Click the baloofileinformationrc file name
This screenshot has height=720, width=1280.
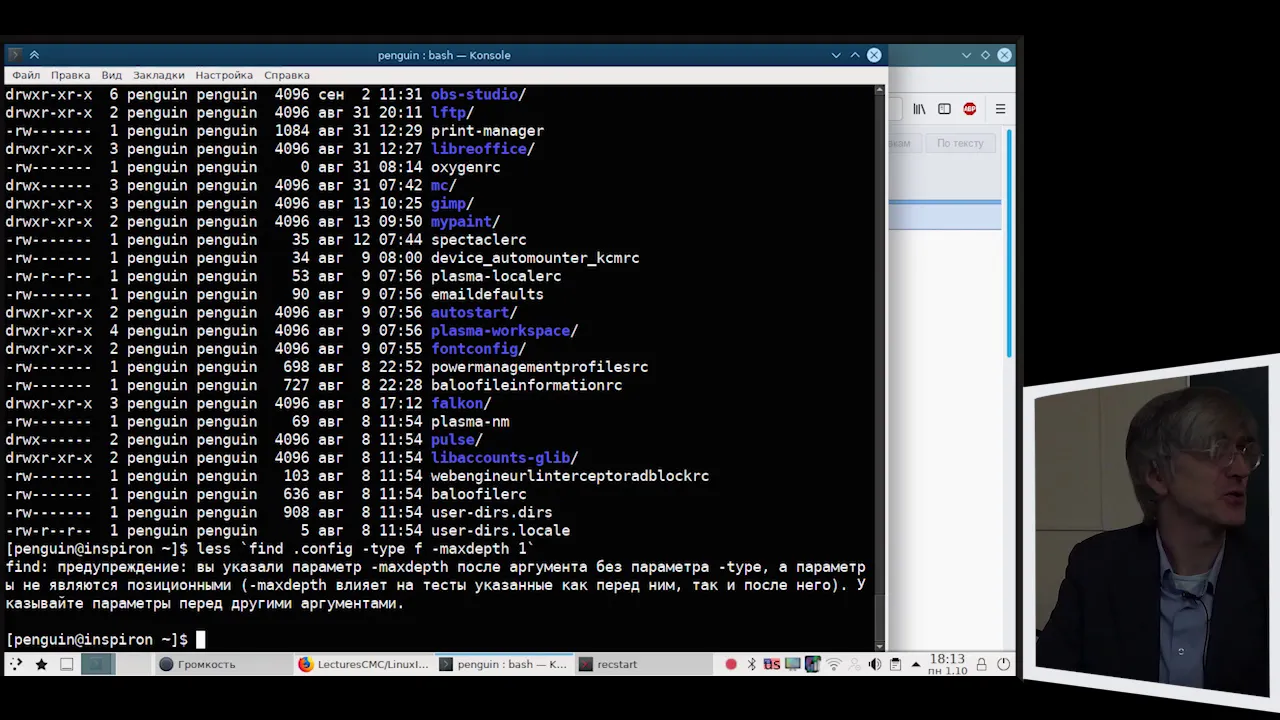click(526, 385)
